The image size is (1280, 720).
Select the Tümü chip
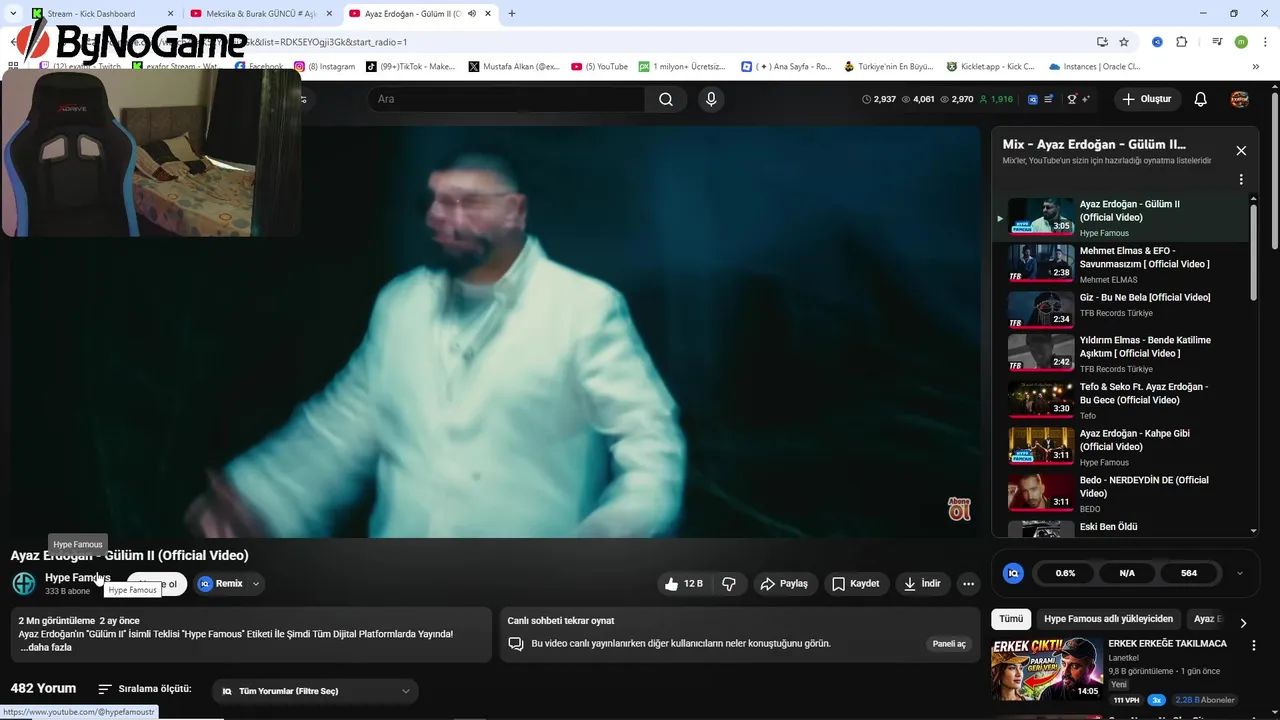pos(1011,619)
